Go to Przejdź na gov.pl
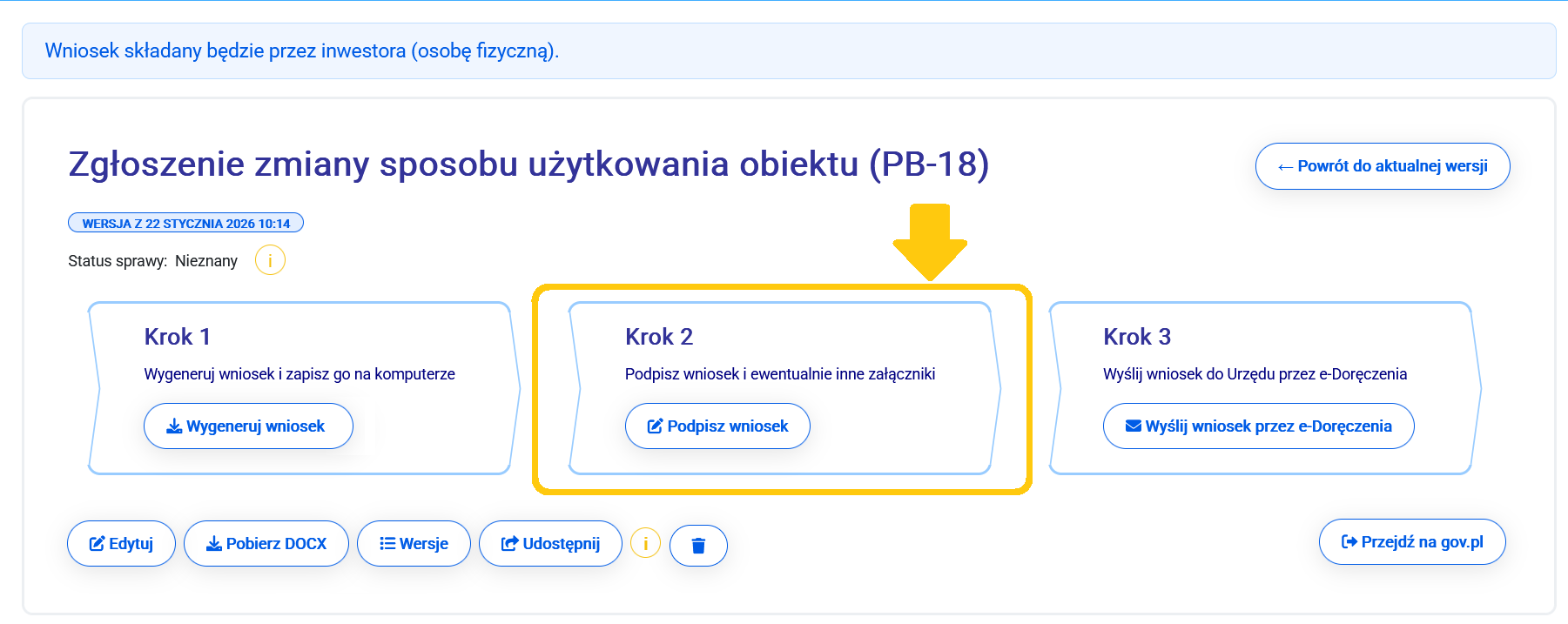Screen dimensions: 1568x624 [x=1411, y=542]
